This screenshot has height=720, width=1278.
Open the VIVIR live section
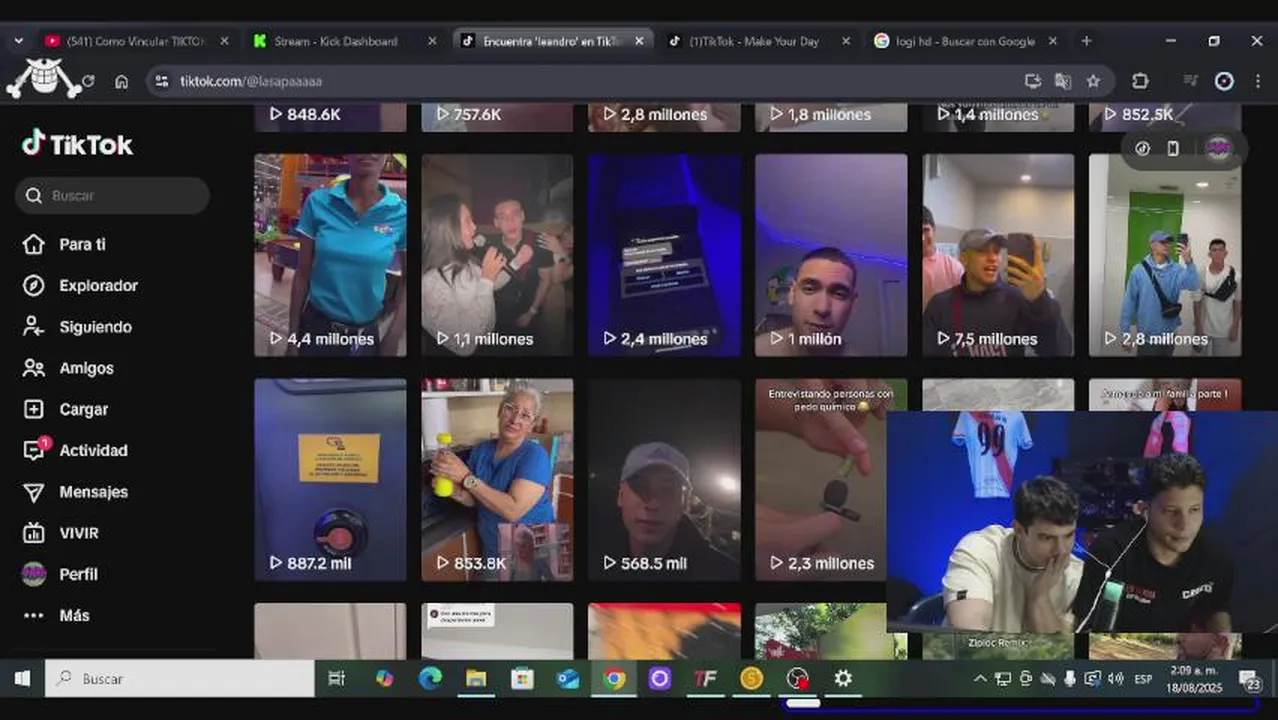60,533
